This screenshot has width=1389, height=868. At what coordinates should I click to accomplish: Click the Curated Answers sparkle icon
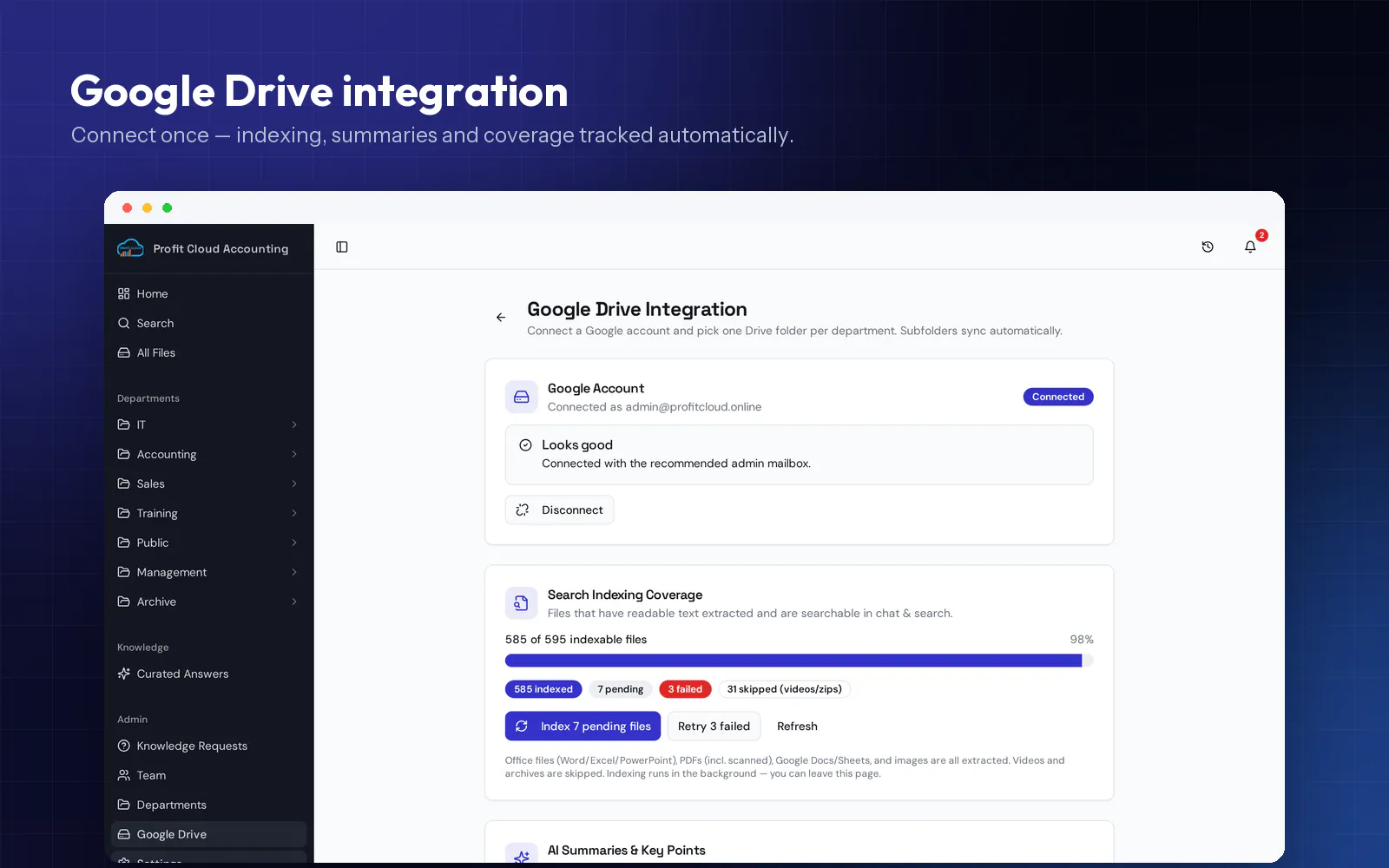pos(124,674)
